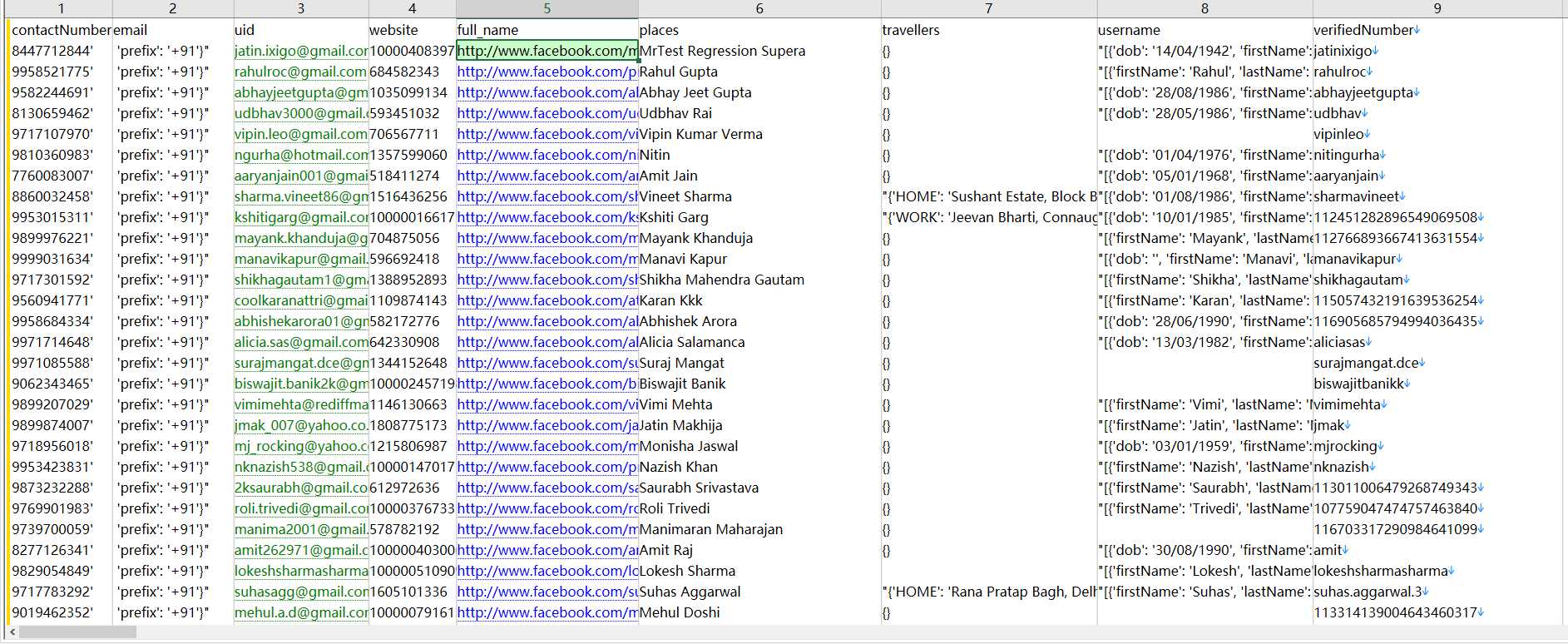Viewport: 1568px width, 644px height.
Task: Select column 4 header
Action: point(412,8)
